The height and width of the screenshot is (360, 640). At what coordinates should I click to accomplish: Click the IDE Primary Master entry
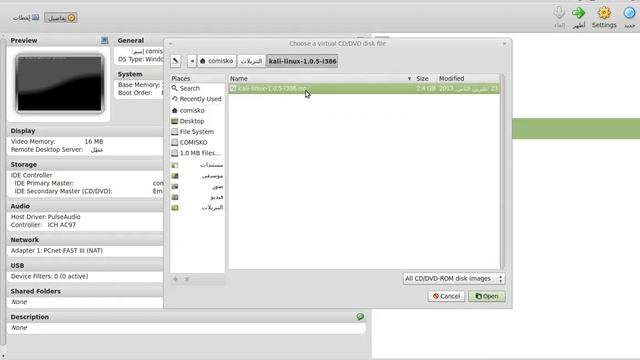coord(44,183)
